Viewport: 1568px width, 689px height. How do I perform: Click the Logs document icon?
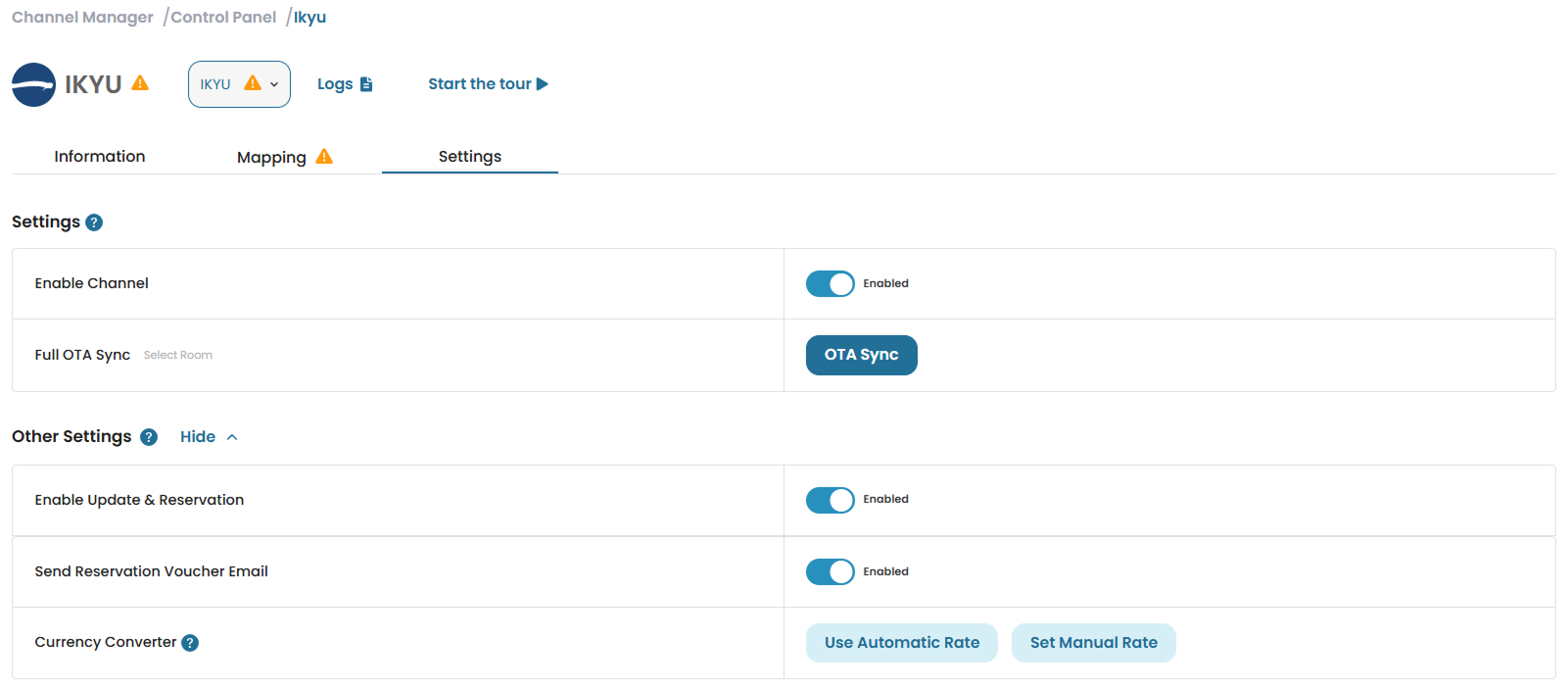pyautogui.click(x=366, y=84)
